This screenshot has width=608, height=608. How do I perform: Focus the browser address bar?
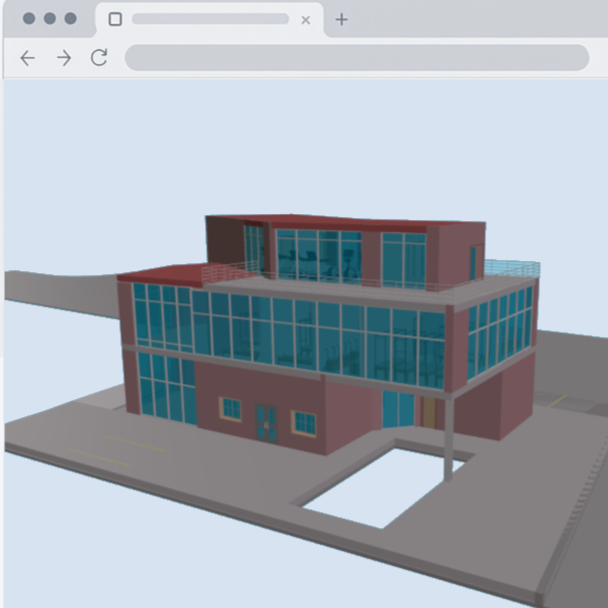click(x=356, y=58)
